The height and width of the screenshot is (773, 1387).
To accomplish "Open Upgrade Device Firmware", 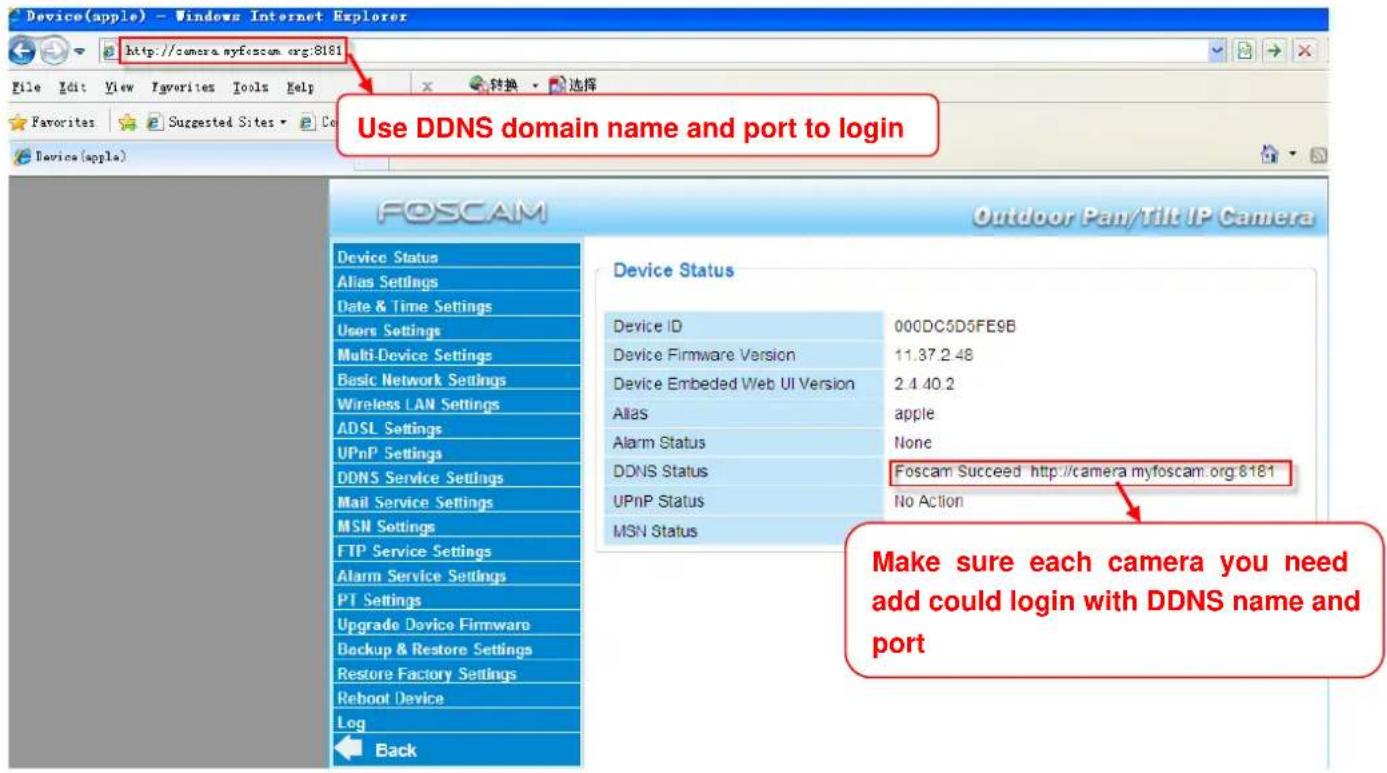I will point(456,625).
